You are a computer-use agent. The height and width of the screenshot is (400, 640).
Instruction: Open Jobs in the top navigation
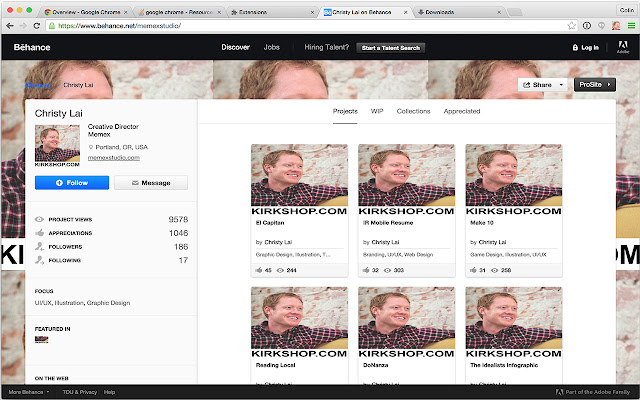click(x=271, y=47)
